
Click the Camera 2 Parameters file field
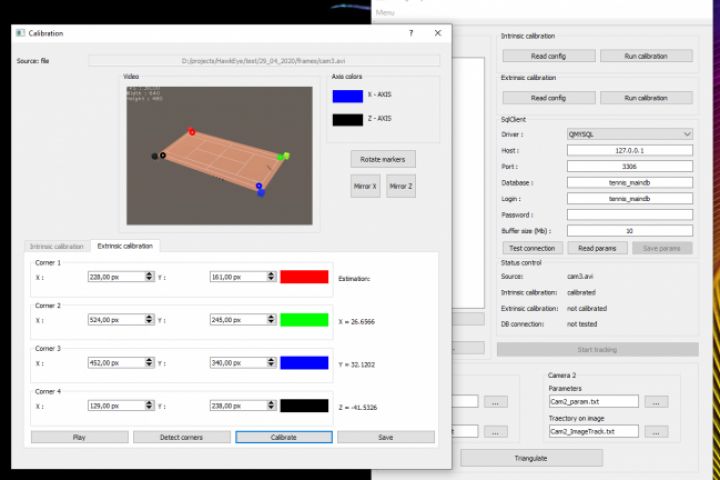[x=593, y=401]
